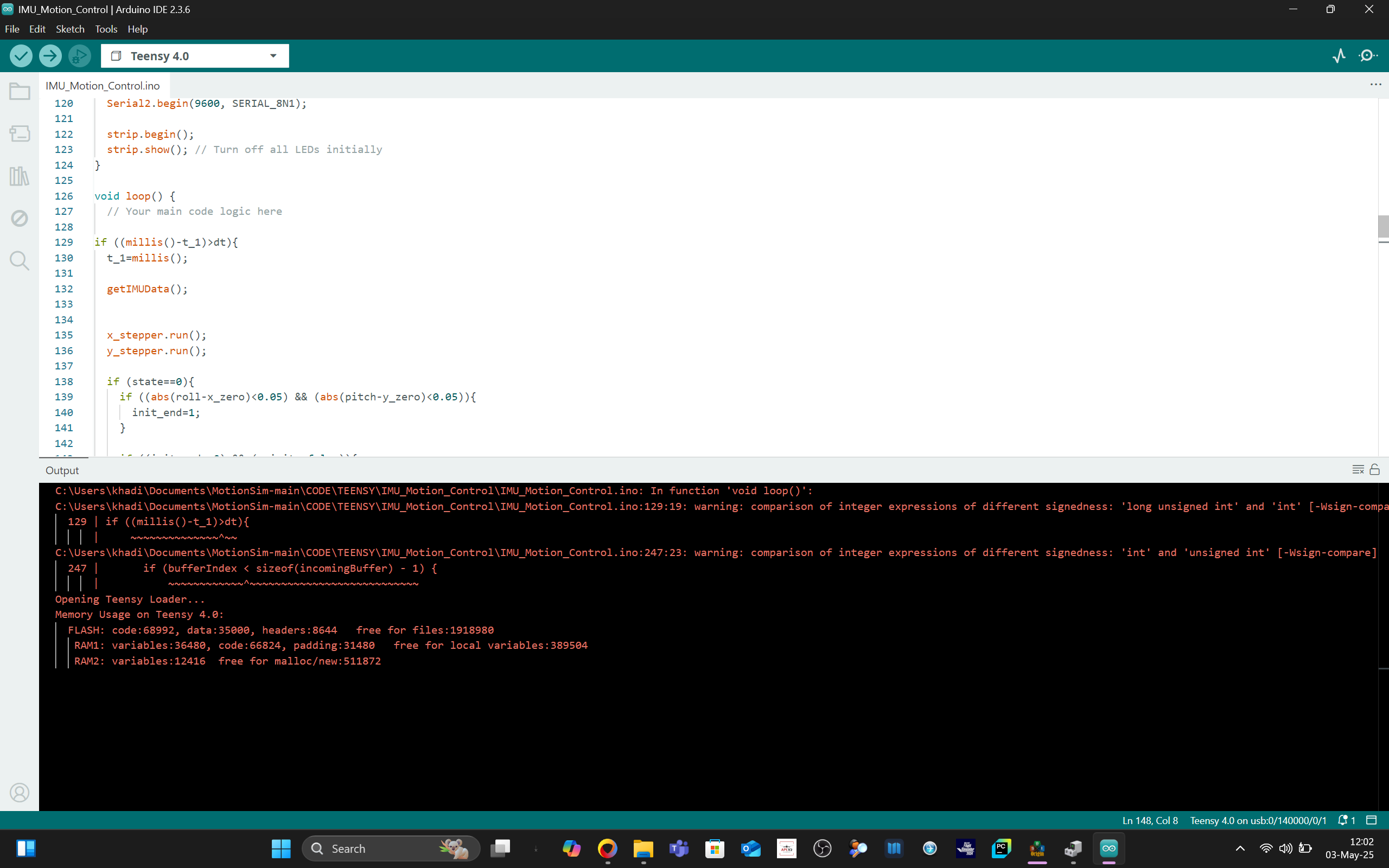
Task: Open the Serial Monitor icon
Action: coord(1368,56)
